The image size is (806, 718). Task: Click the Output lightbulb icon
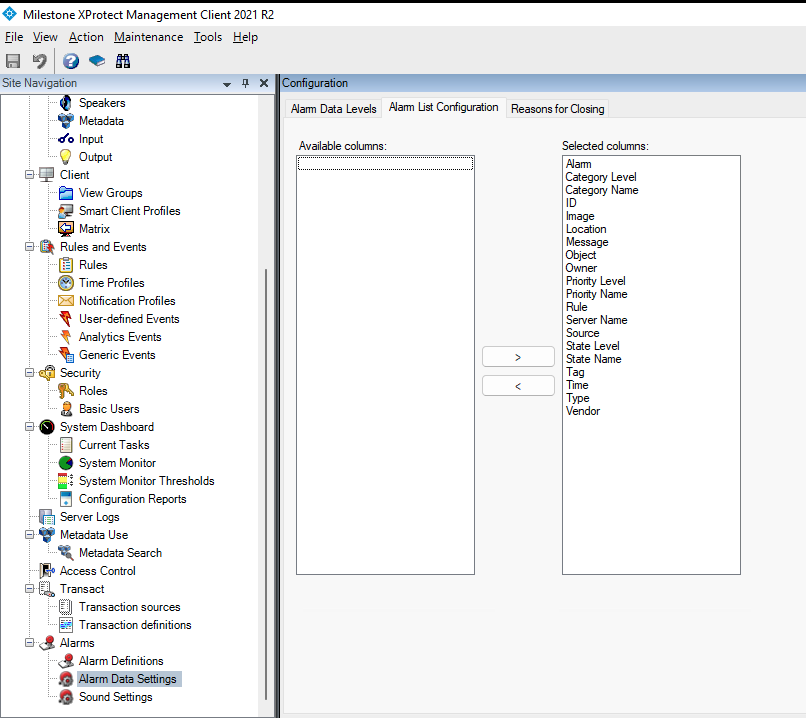pos(66,157)
